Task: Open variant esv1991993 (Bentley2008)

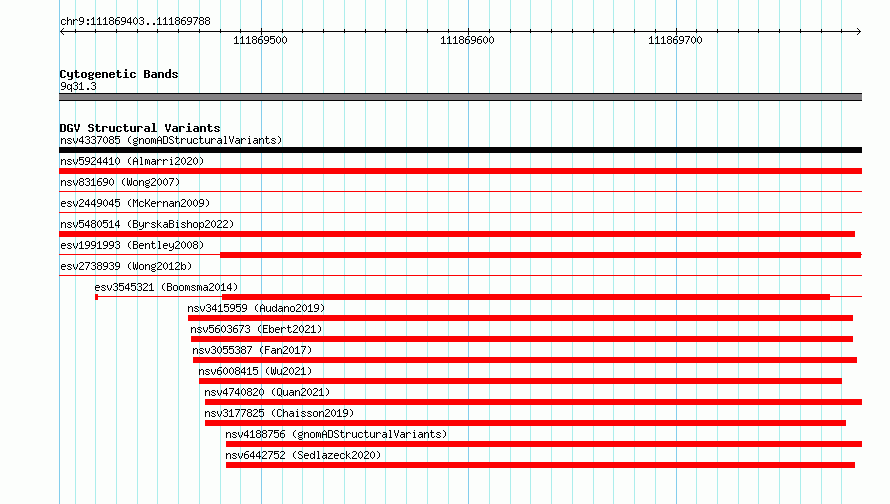Action: [x=132, y=245]
